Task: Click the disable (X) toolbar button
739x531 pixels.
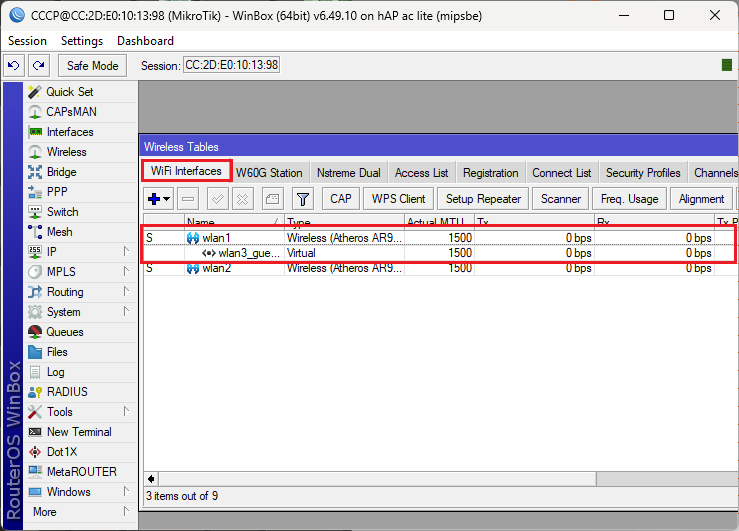Action: tap(243, 199)
